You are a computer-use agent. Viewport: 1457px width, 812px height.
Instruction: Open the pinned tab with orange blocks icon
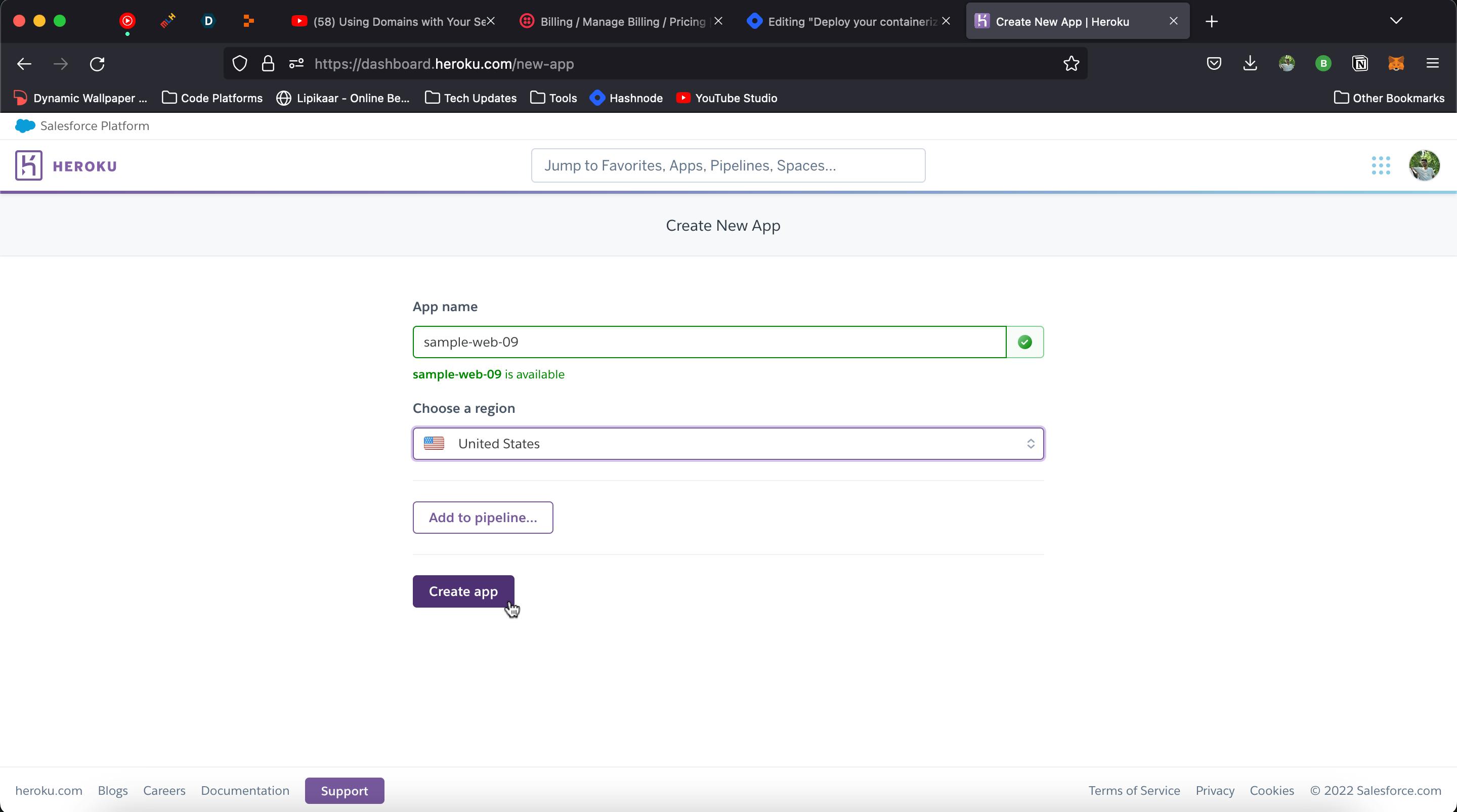248,21
